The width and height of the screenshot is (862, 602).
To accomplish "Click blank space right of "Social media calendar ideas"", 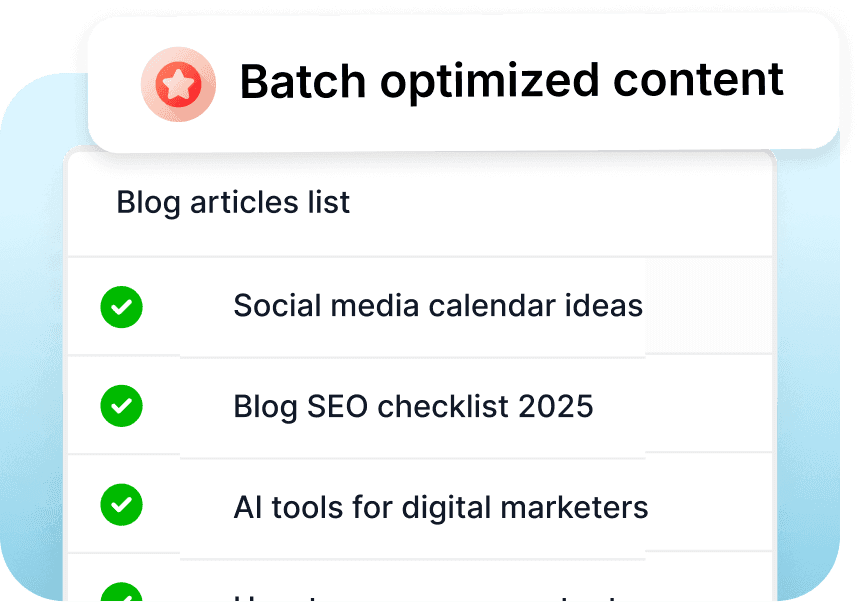I will point(708,306).
